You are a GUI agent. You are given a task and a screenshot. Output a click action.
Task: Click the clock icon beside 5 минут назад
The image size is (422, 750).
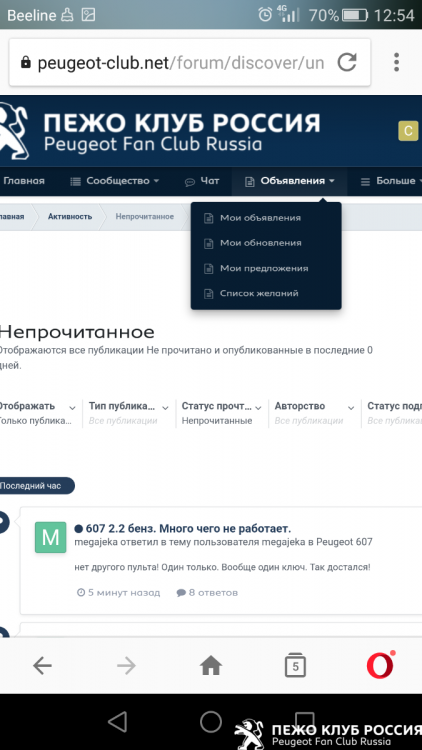(81, 593)
